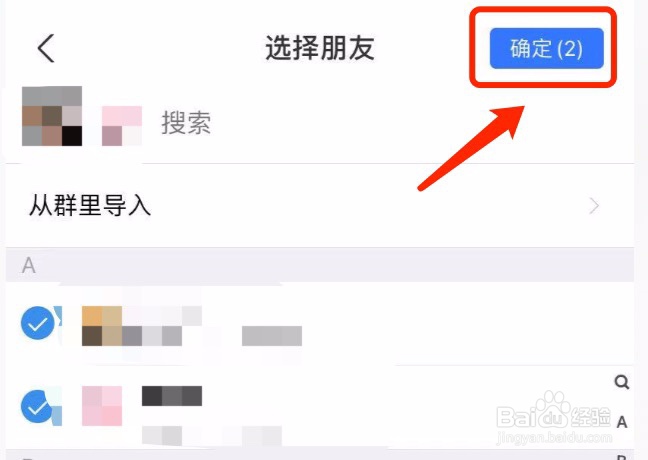Jump to letter A in the side index
Viewport: 648px width, 460px height.
622,422
